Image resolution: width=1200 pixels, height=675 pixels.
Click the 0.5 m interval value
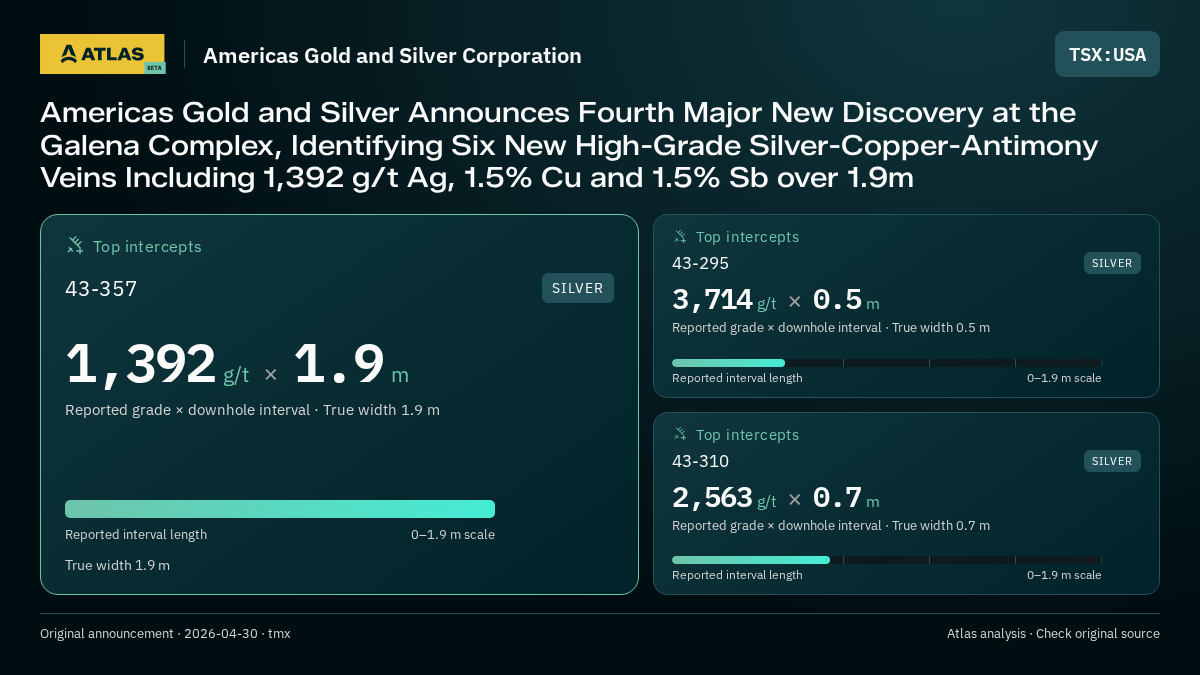[x=846, y=300]
